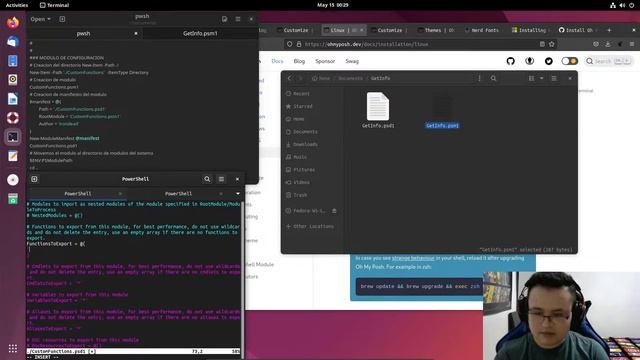Select the second PowerShell terminal tab
Screen dimensions: 640x360
click(178, 193)
